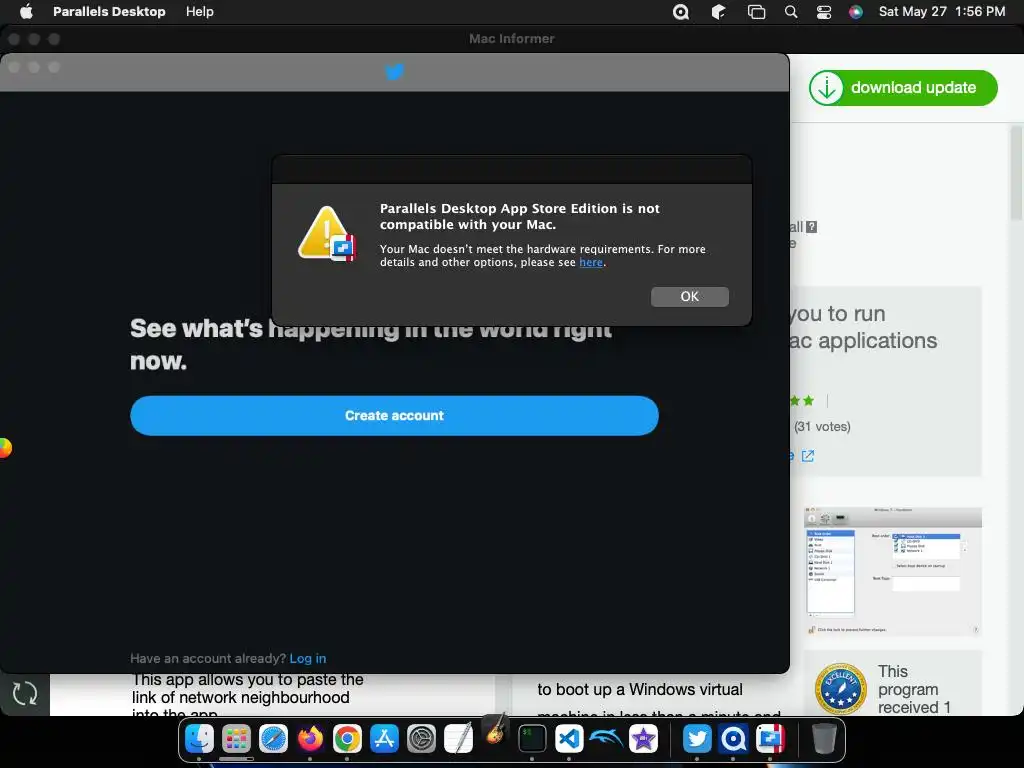Open Mac Informer from the Dock
1024x768 pixels.
(733, 739)
